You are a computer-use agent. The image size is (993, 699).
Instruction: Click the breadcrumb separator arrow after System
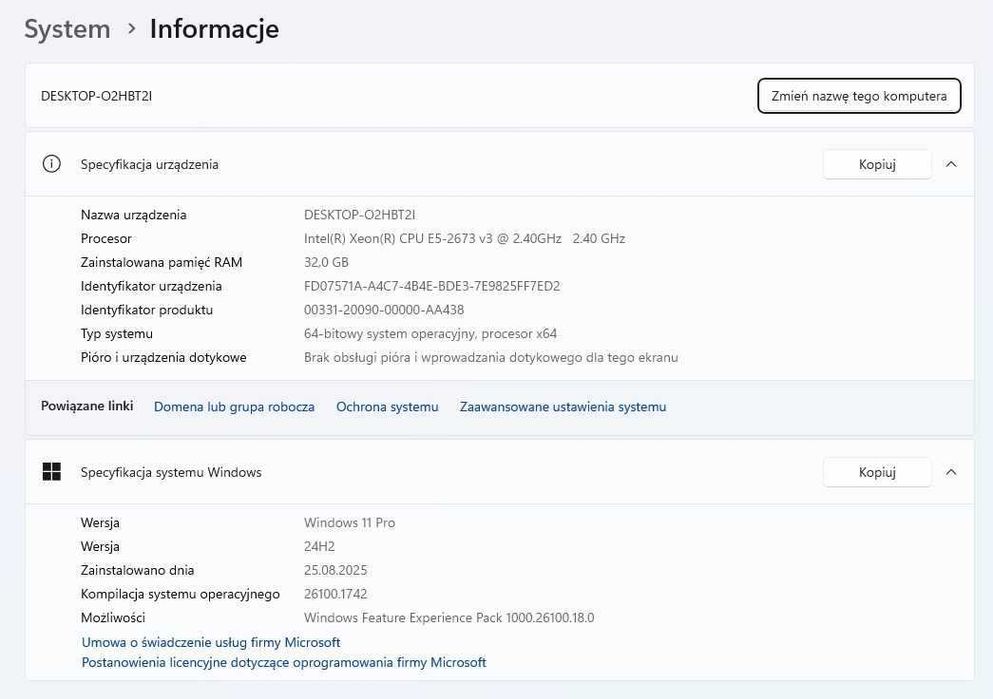click(131, 28)
